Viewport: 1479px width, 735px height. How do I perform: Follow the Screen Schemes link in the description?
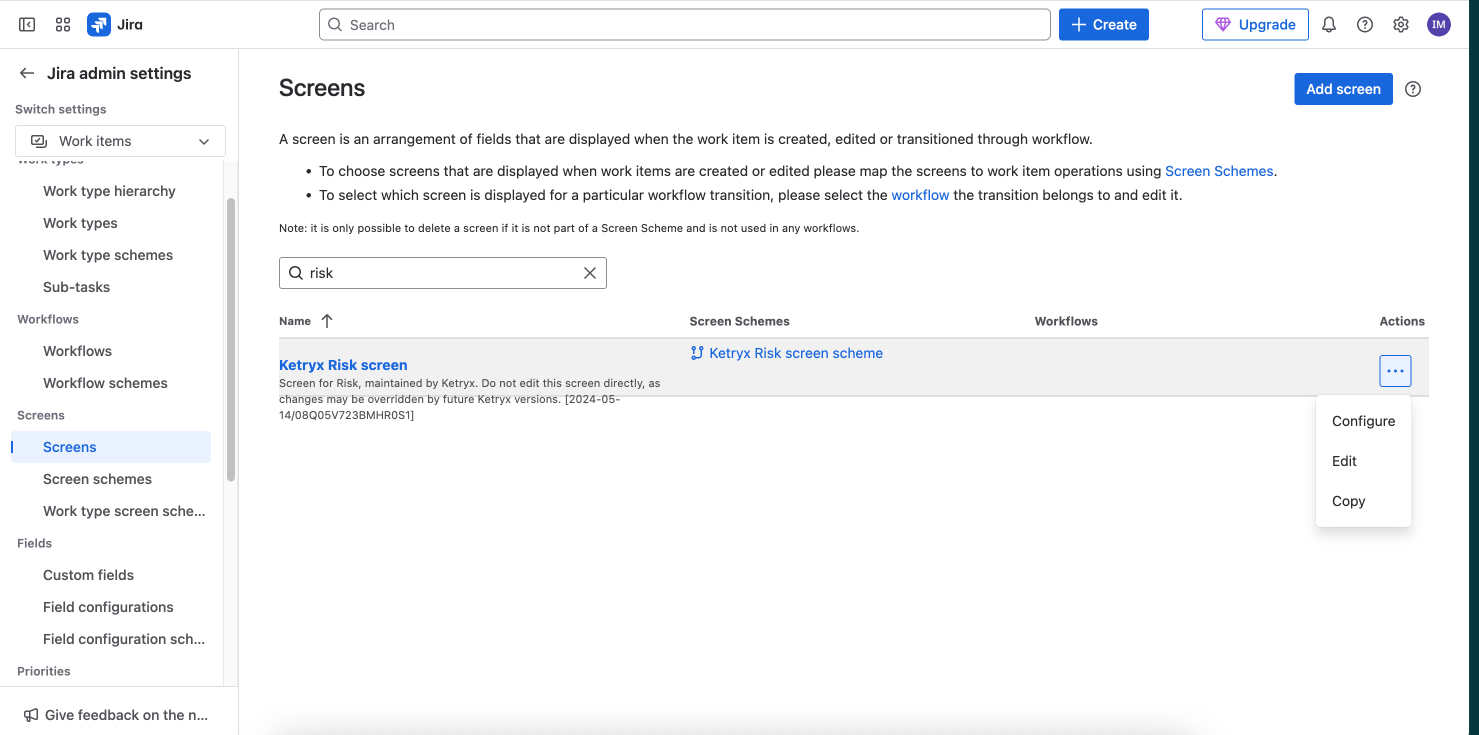pyautogui.click(x=1219, y=171)
